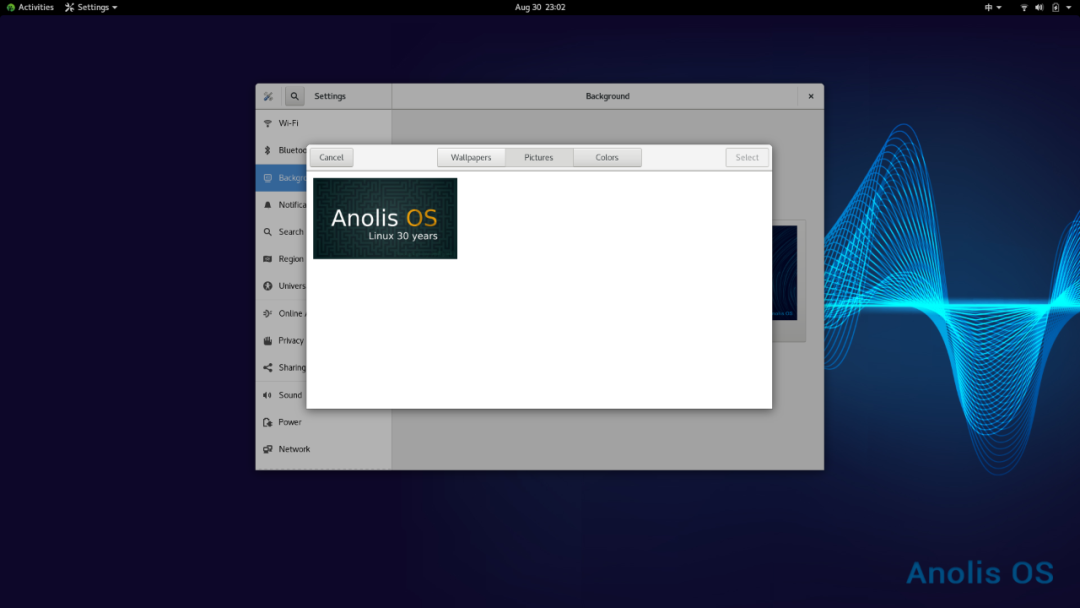Toggle the search button in Settings header
The image size is (1080, 608).
[x=294, y=96]
